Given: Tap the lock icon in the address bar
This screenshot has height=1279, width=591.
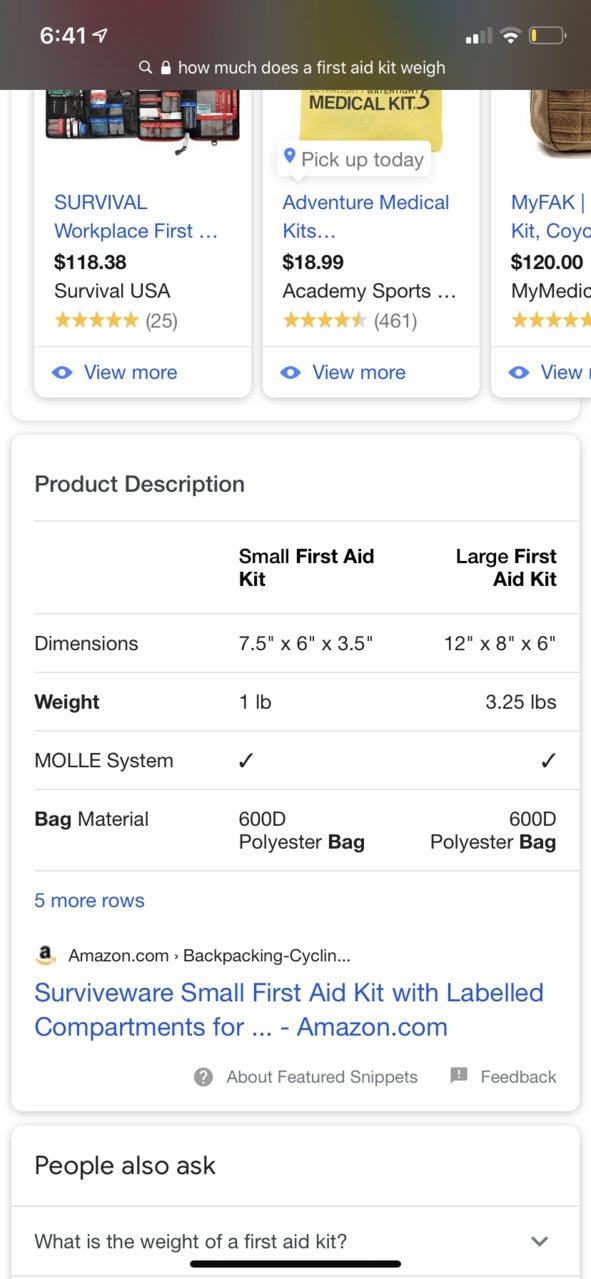Looking at the screenshot, I should [166, 68].
